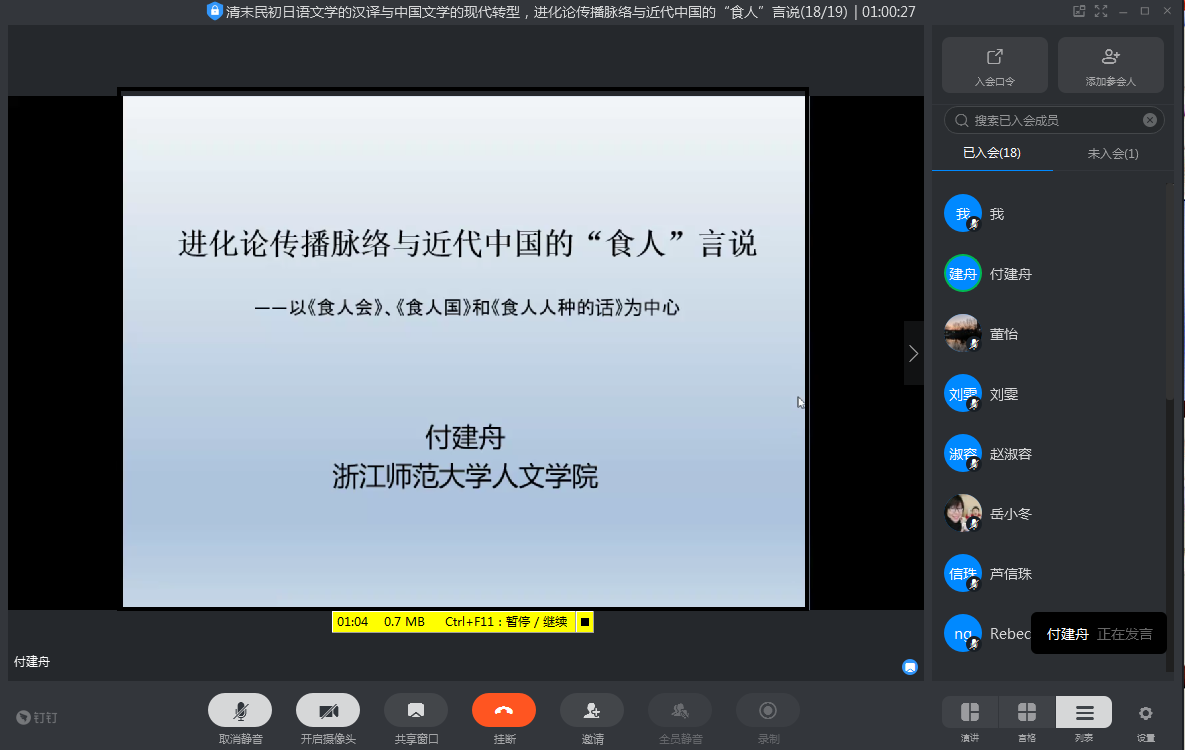Open the chat bubble icon below the slide
The height and width of the screenshot is (750, 1185).
[x=910, y=667]
